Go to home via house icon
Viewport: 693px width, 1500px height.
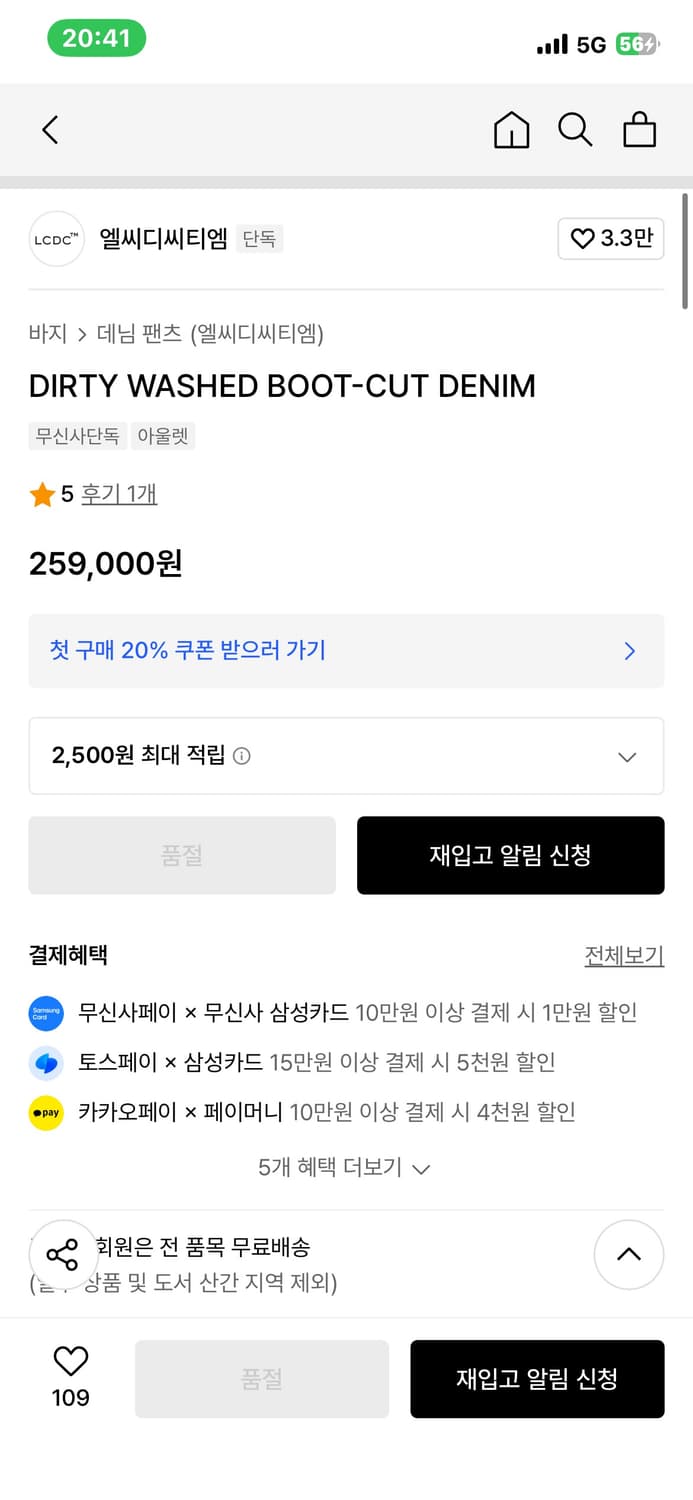(x=511, y=130)
